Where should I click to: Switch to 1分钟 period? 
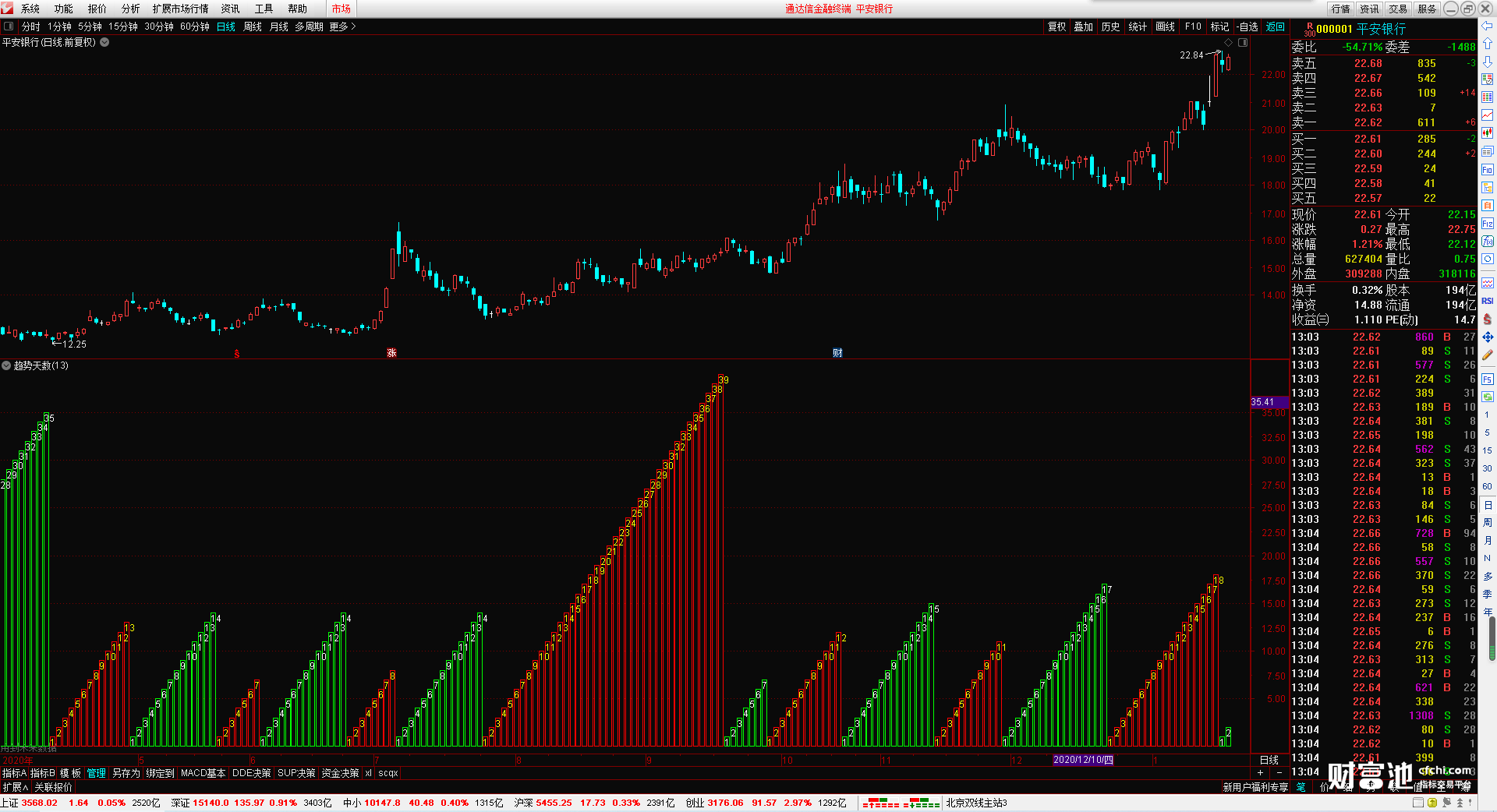(x=59, y=26)
